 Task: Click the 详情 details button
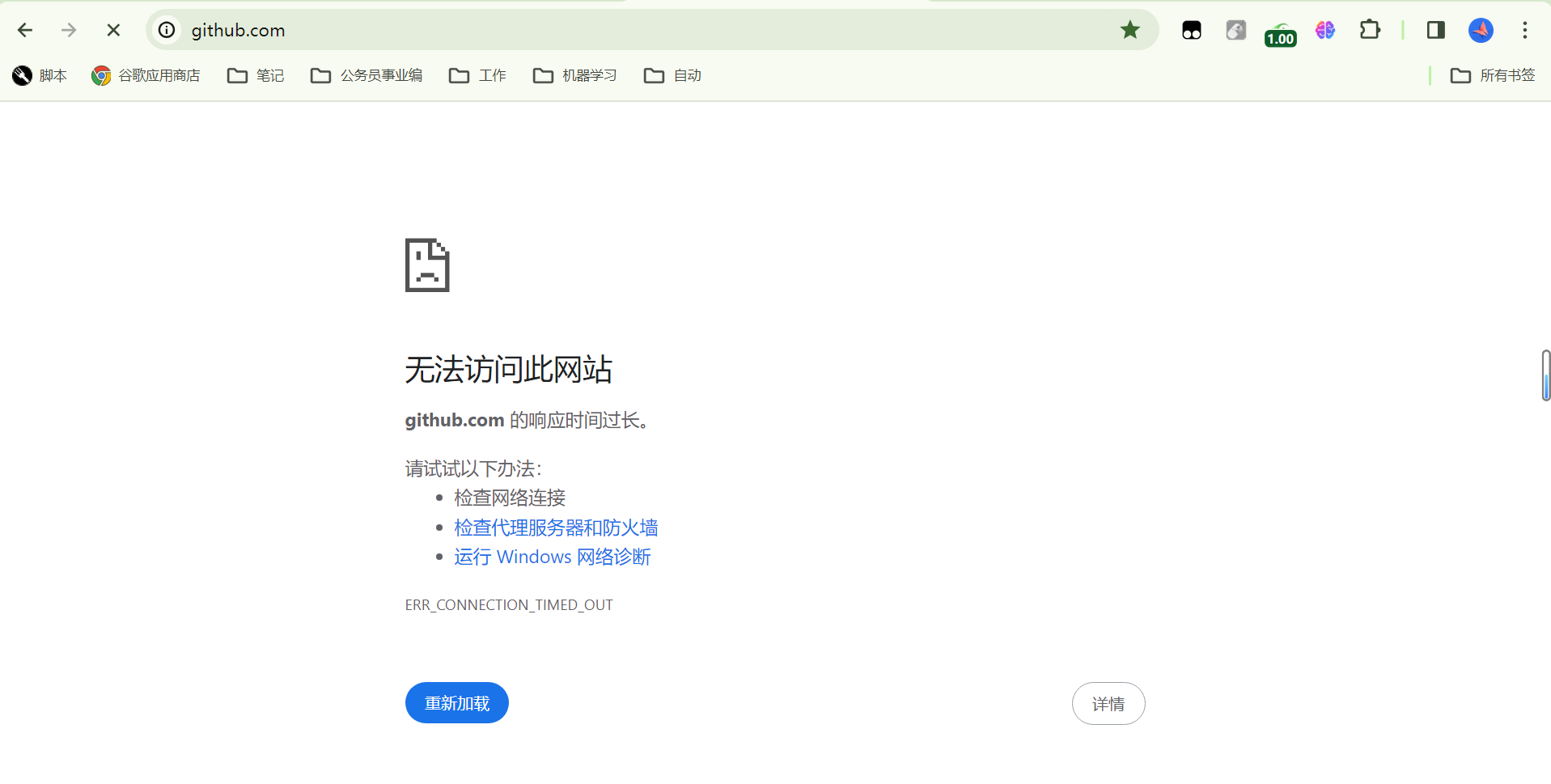1108,704
